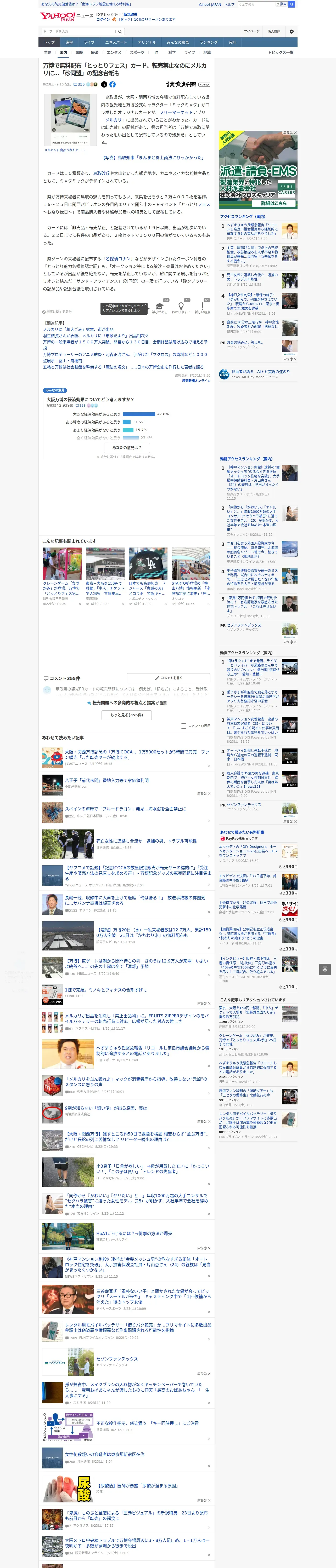Click the blue search magnifier button at top right
This screenshot has height=1568, width=336.
292,4
